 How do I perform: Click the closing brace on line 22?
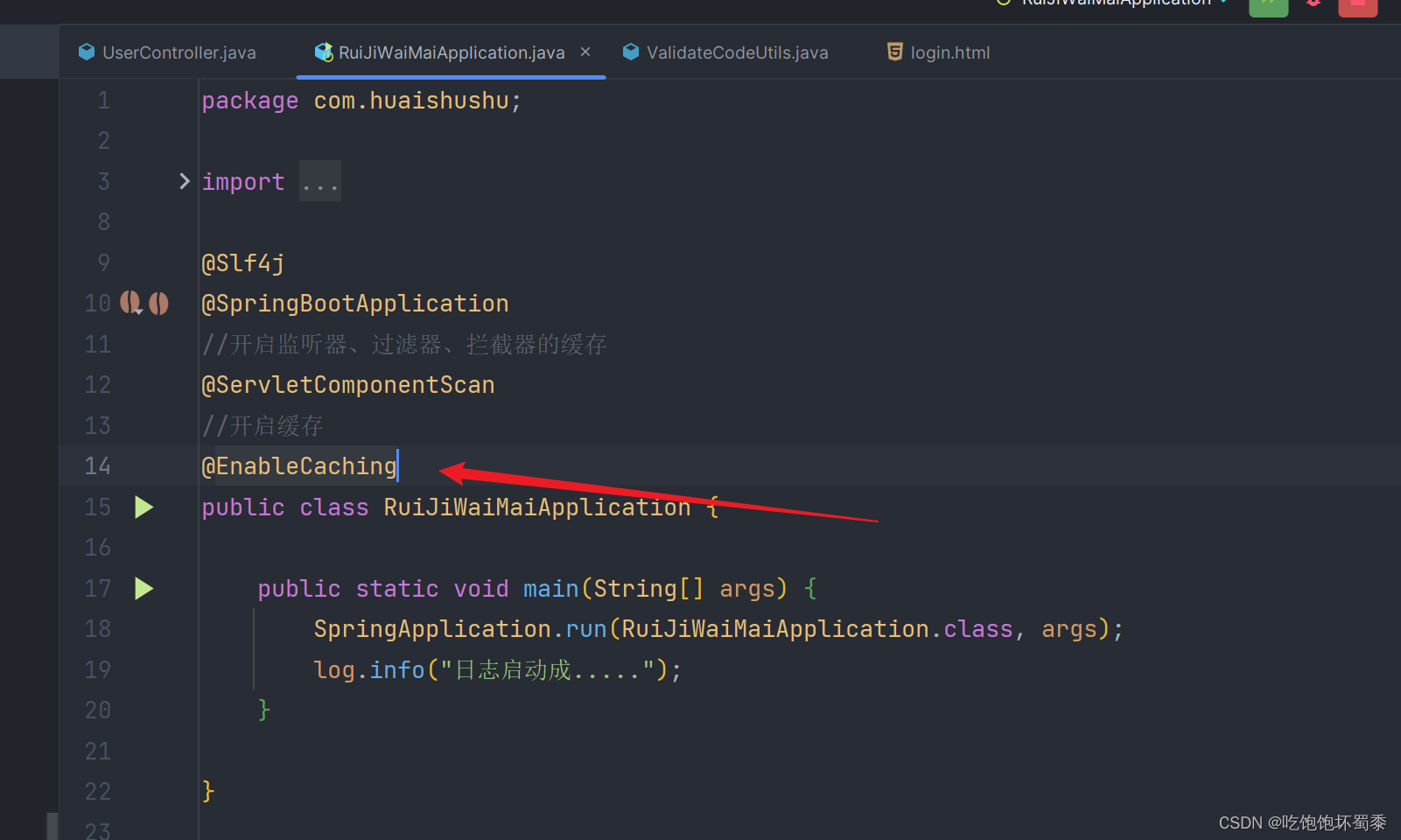pyautogui.click(x=208, y=792)
